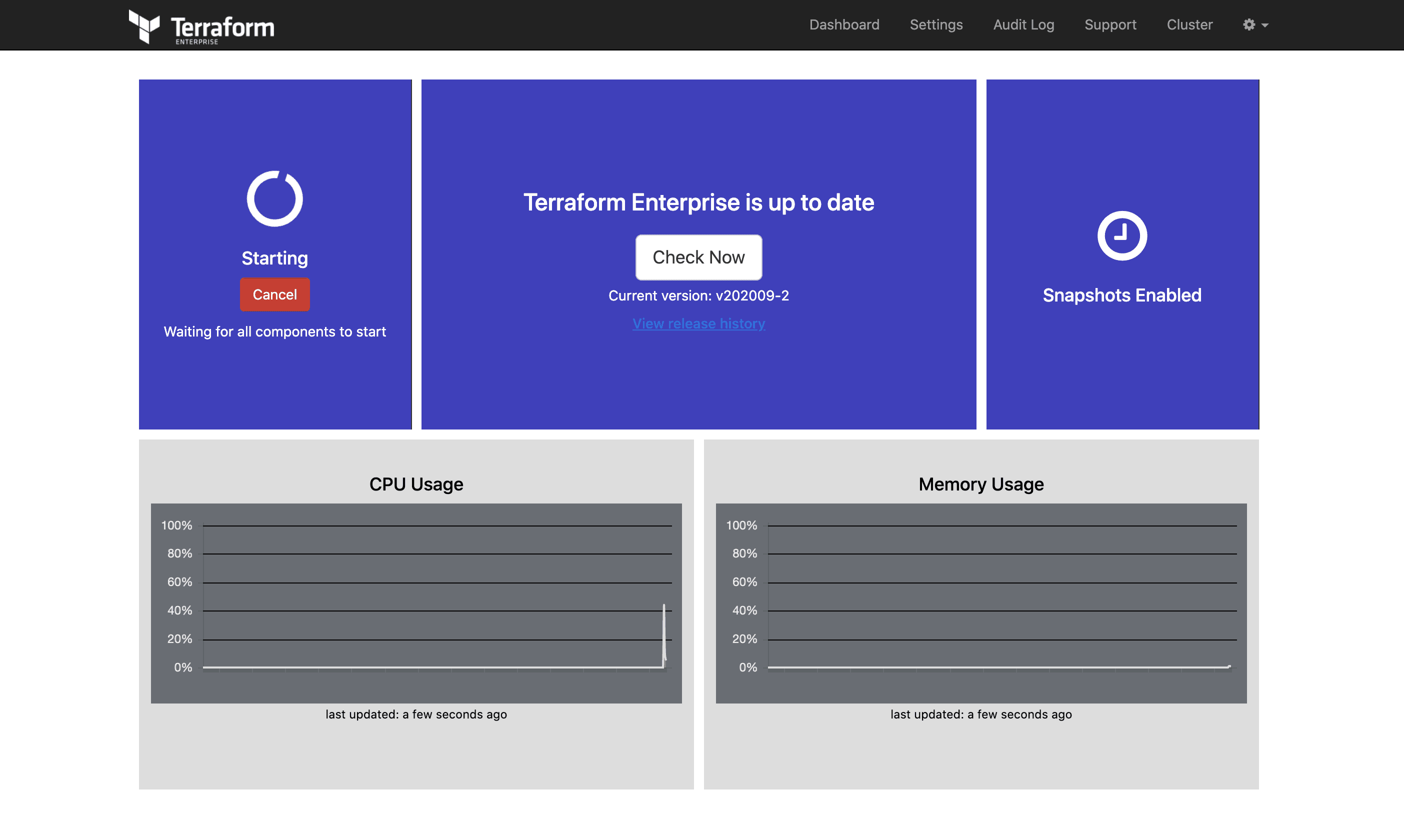Expand the gear dropdown caret

(x=1265, y=25)
